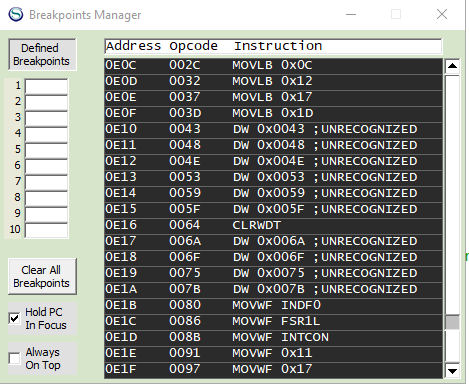Click Clear All Breakpoints button
The width and height of the screenshot is (469, 386).
[42, 276]
